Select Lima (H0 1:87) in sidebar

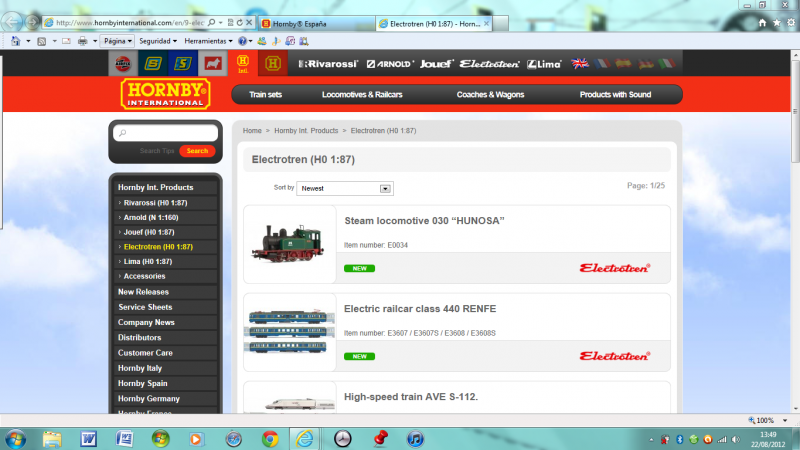148,261
